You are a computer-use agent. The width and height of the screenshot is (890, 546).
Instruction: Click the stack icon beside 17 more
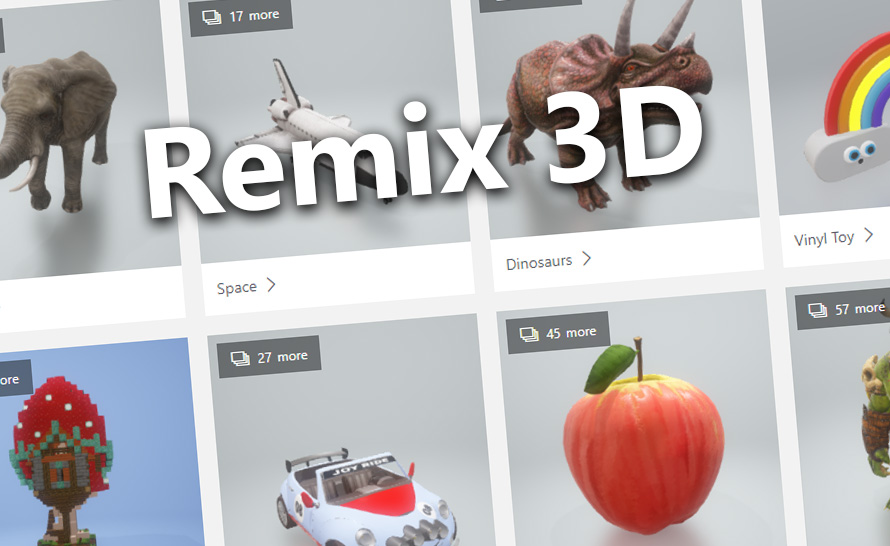[x=212, y=18]
